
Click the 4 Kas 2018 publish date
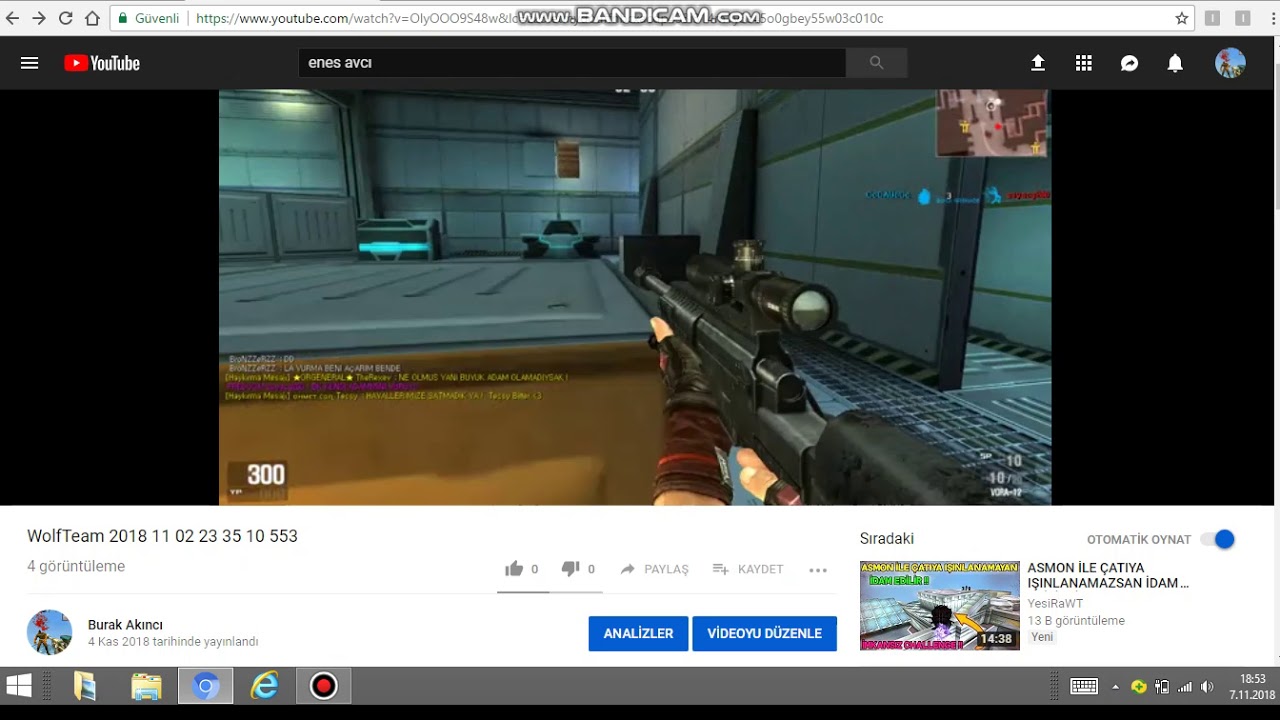click(x=173, y=642)
